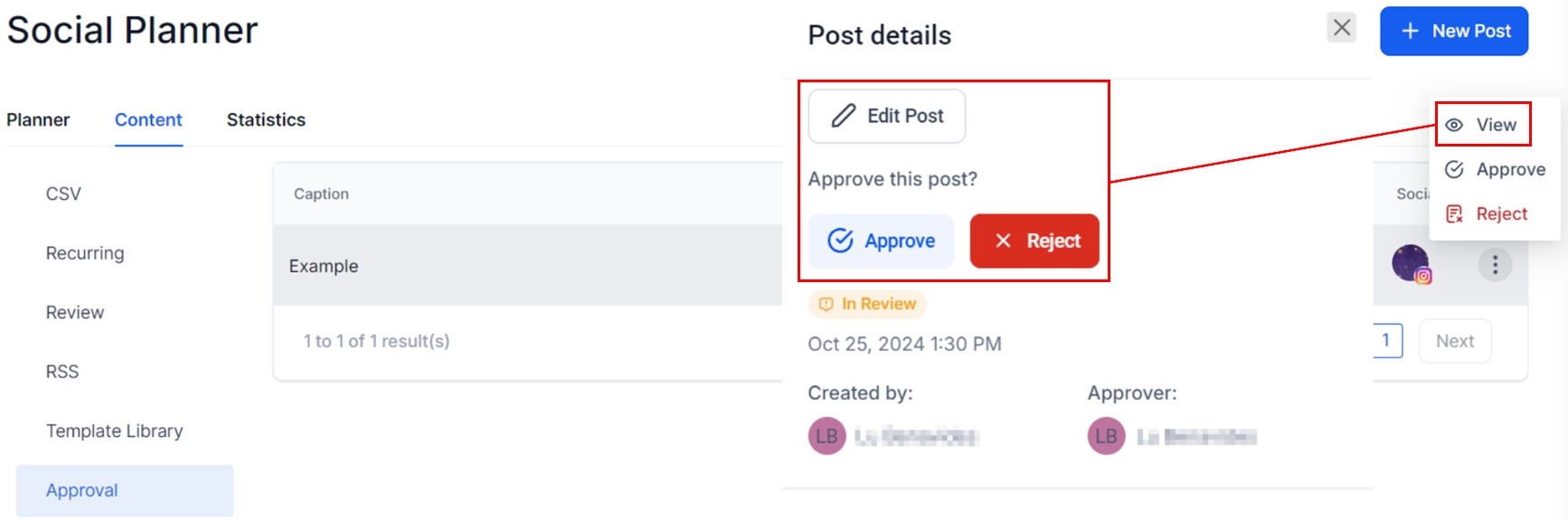Click the Created by LB avatar
Viewport: 1568px width, 520px height.
pos(827,436)
